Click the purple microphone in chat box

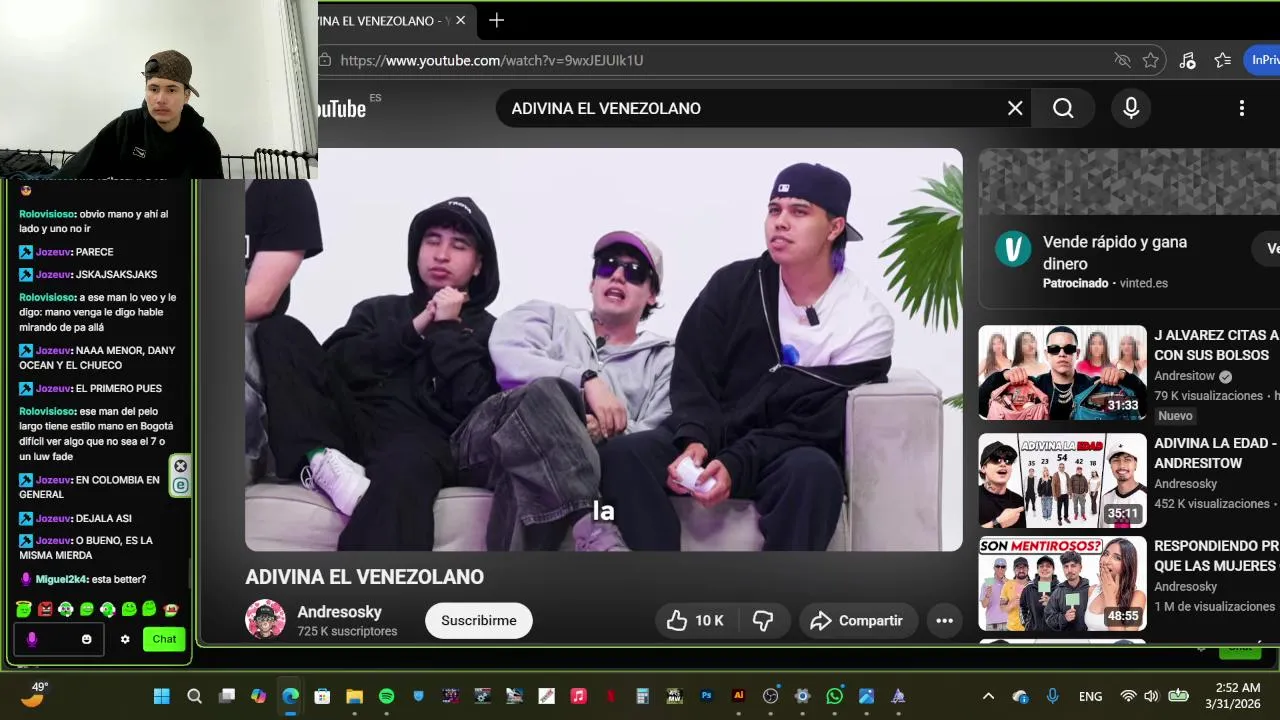31,639
